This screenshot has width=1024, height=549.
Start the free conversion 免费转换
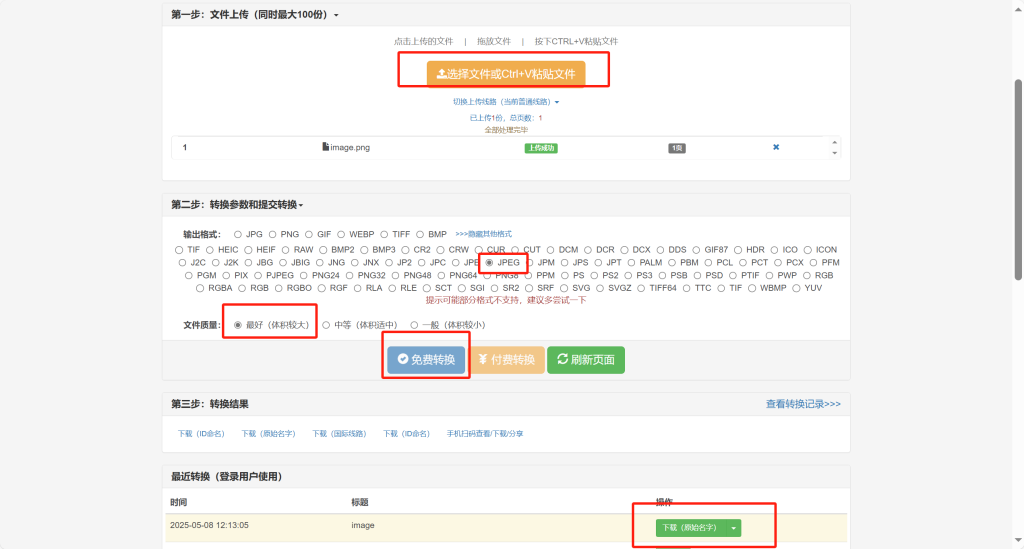pyautogui.click(x=426, y=360)
